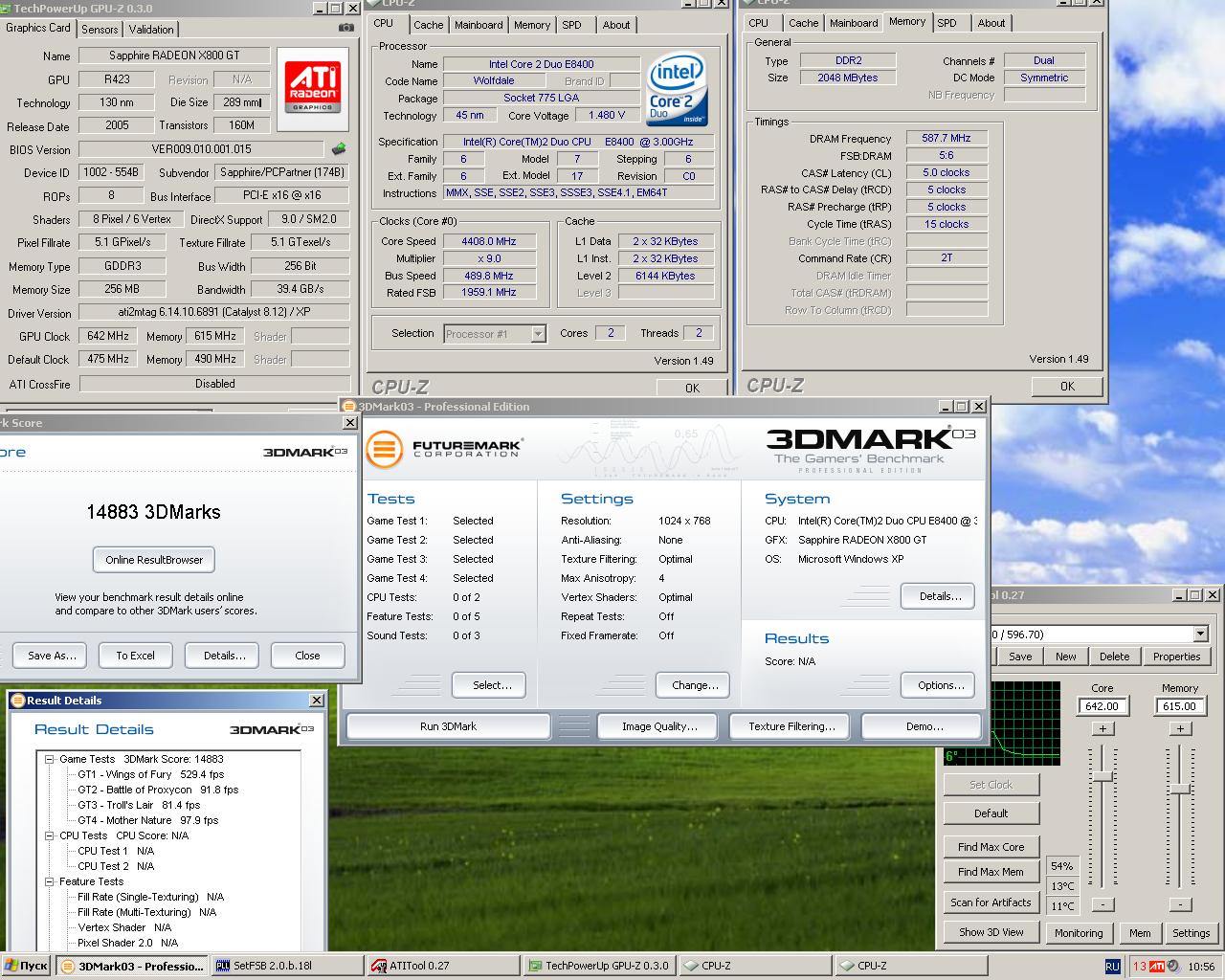Increase Core clock with plus button
The height and width of the screenshot is (980, 1225).
point(1102,728)
